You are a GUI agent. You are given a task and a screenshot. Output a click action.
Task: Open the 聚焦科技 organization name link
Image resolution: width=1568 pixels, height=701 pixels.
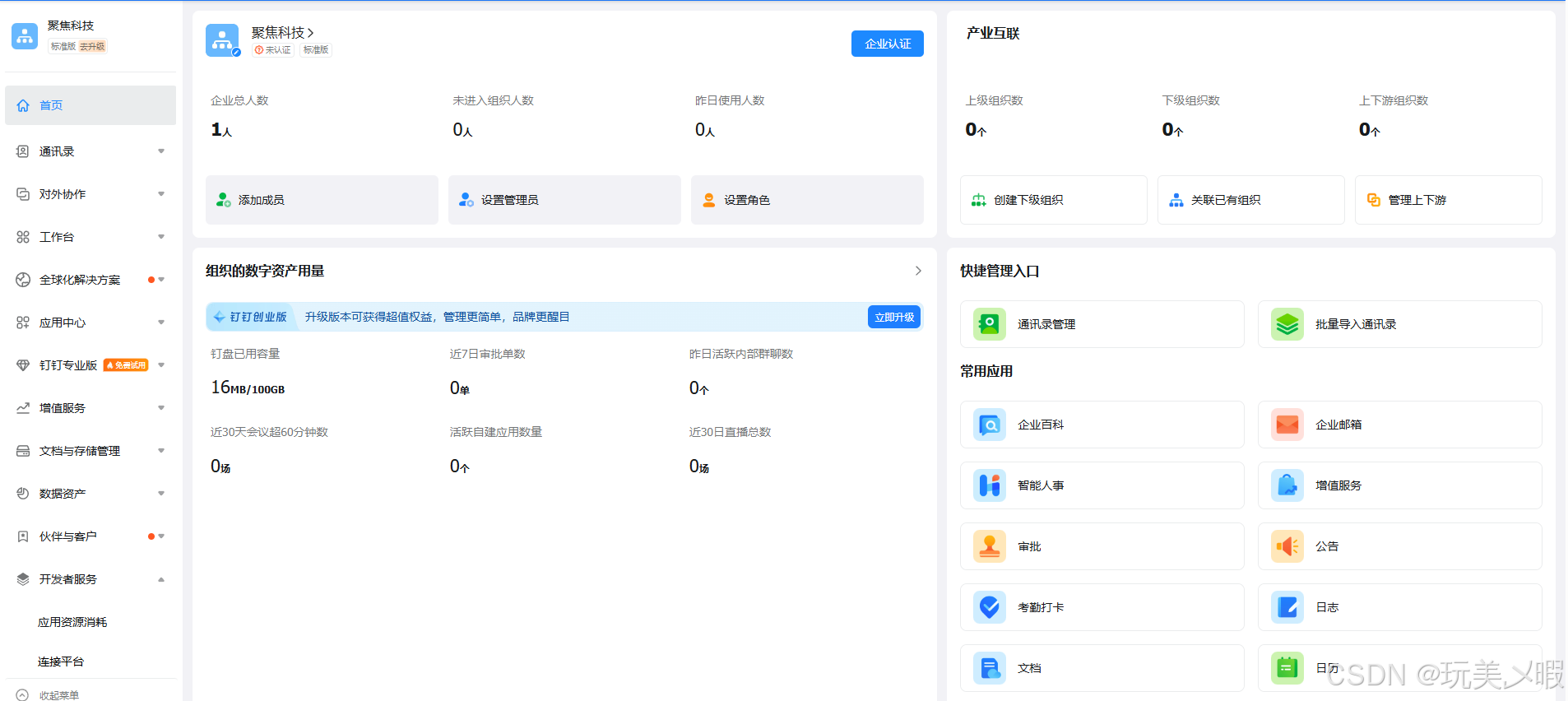[x=282, y=32]
